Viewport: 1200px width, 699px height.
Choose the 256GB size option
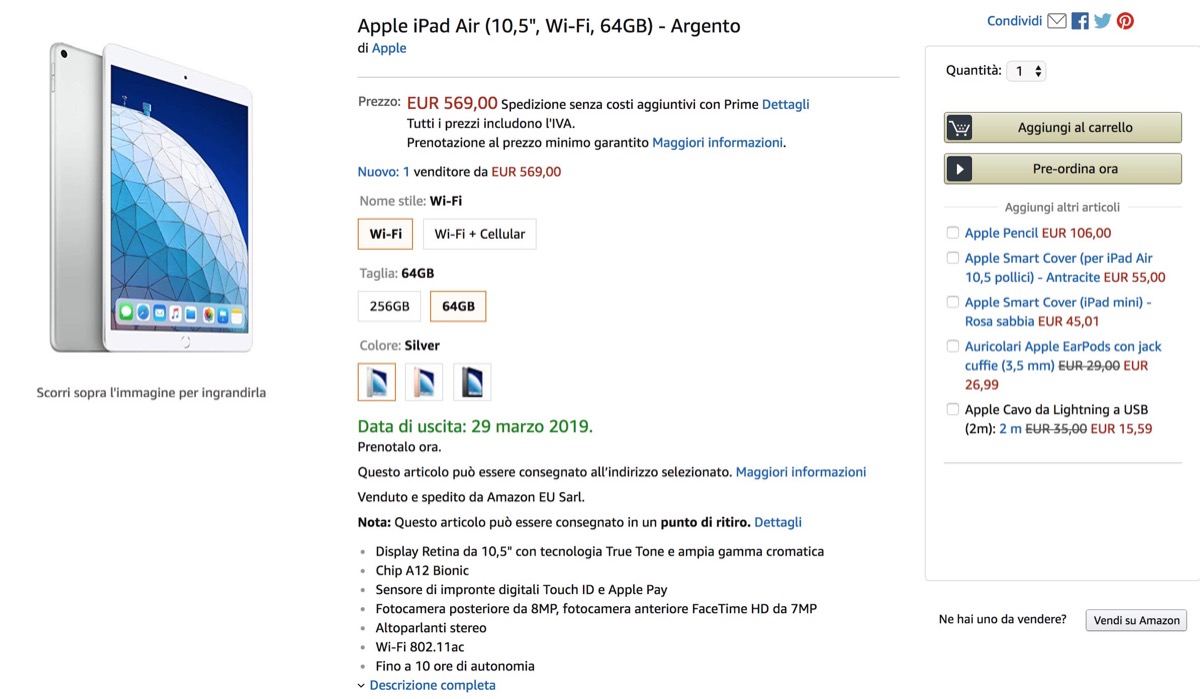click(389, 306)
